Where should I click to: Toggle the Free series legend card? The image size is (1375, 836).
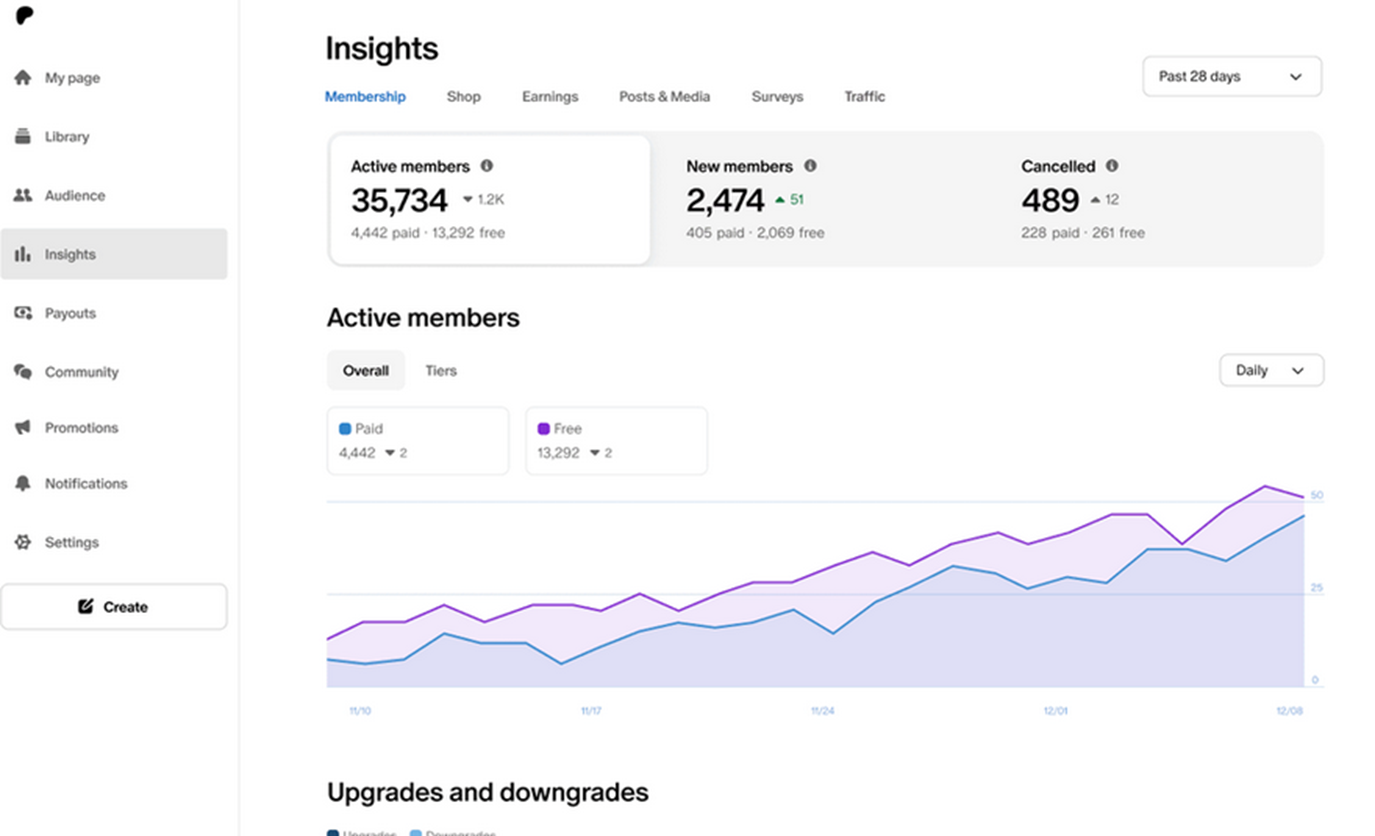tap(616, 440)
